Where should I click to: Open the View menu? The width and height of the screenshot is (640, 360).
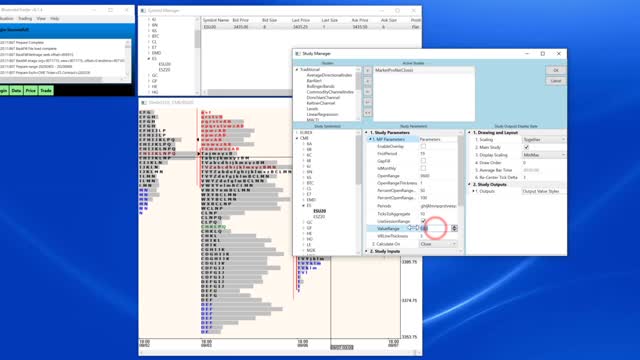pos(41,19)
